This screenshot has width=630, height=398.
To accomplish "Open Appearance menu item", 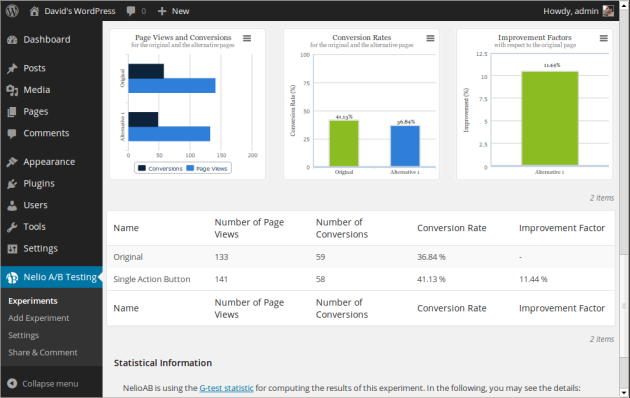I will (x=49, y=162).
